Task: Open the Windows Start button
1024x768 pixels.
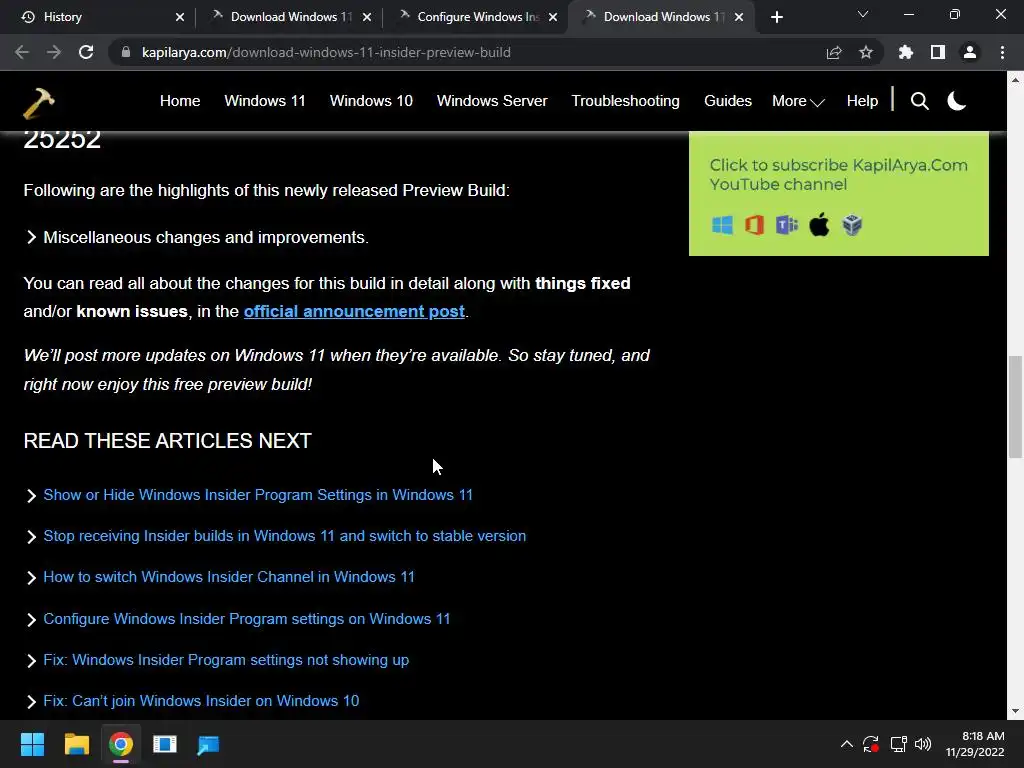Action: [x=32, y=744]
